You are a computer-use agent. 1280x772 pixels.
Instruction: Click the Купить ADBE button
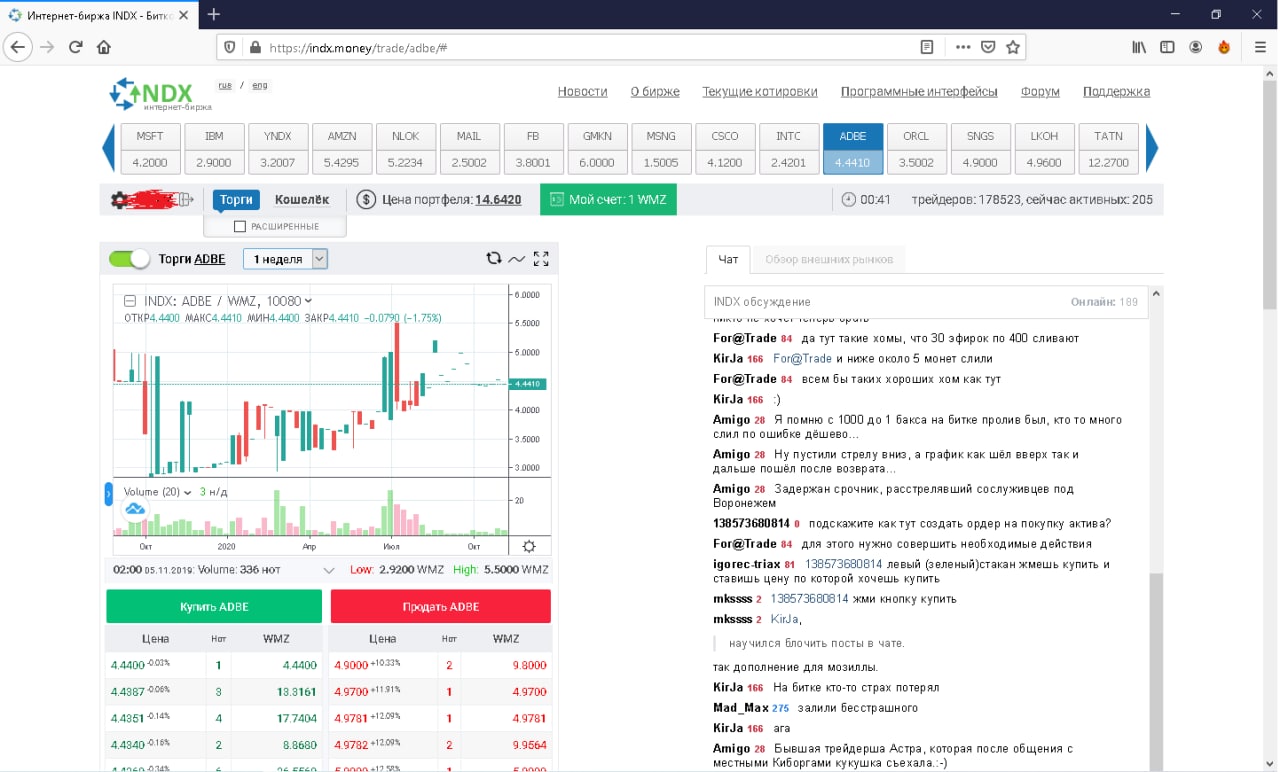point(214,607)
